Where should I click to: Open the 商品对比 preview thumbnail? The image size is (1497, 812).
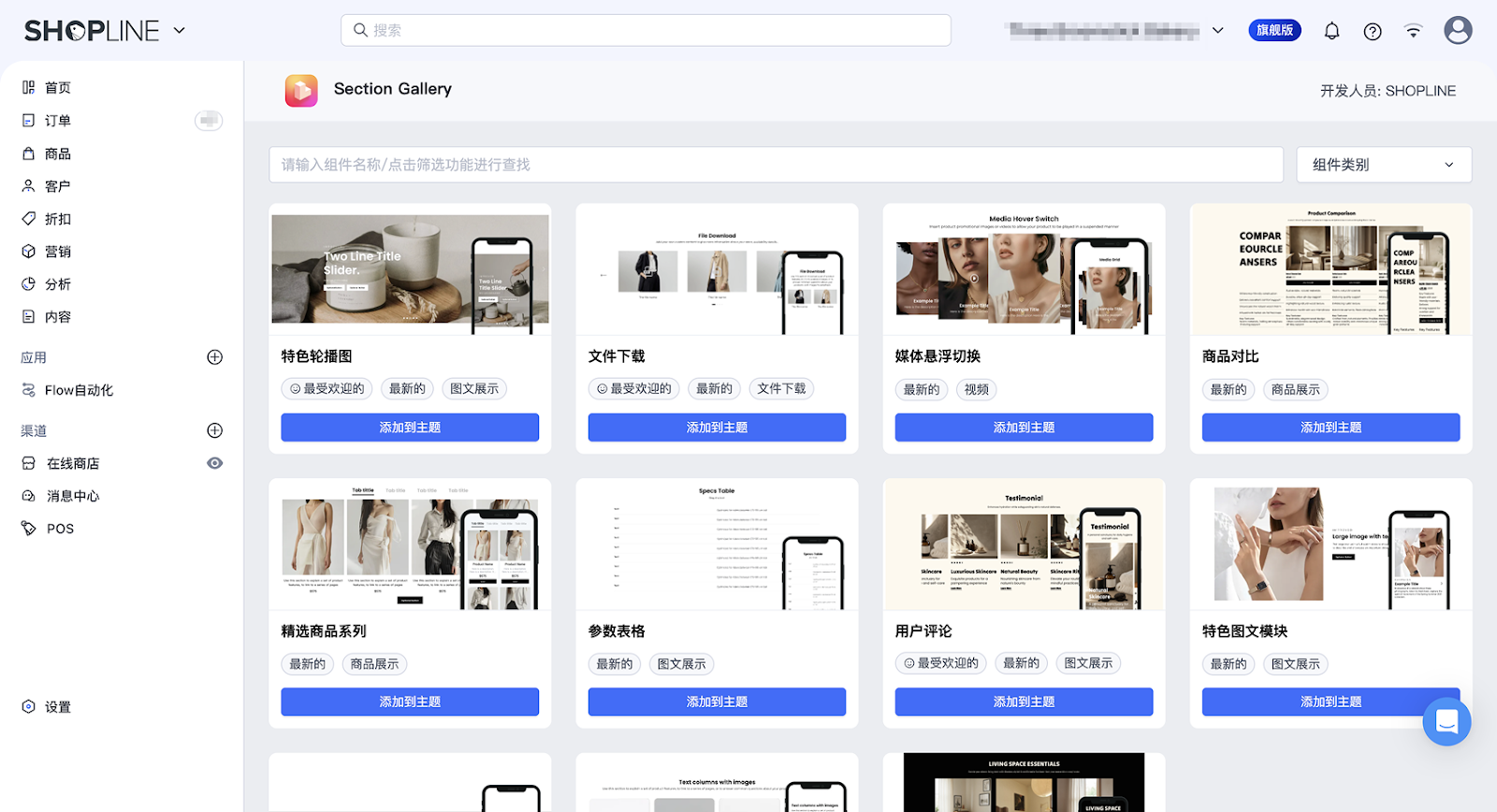click(x=1330, y=271)
